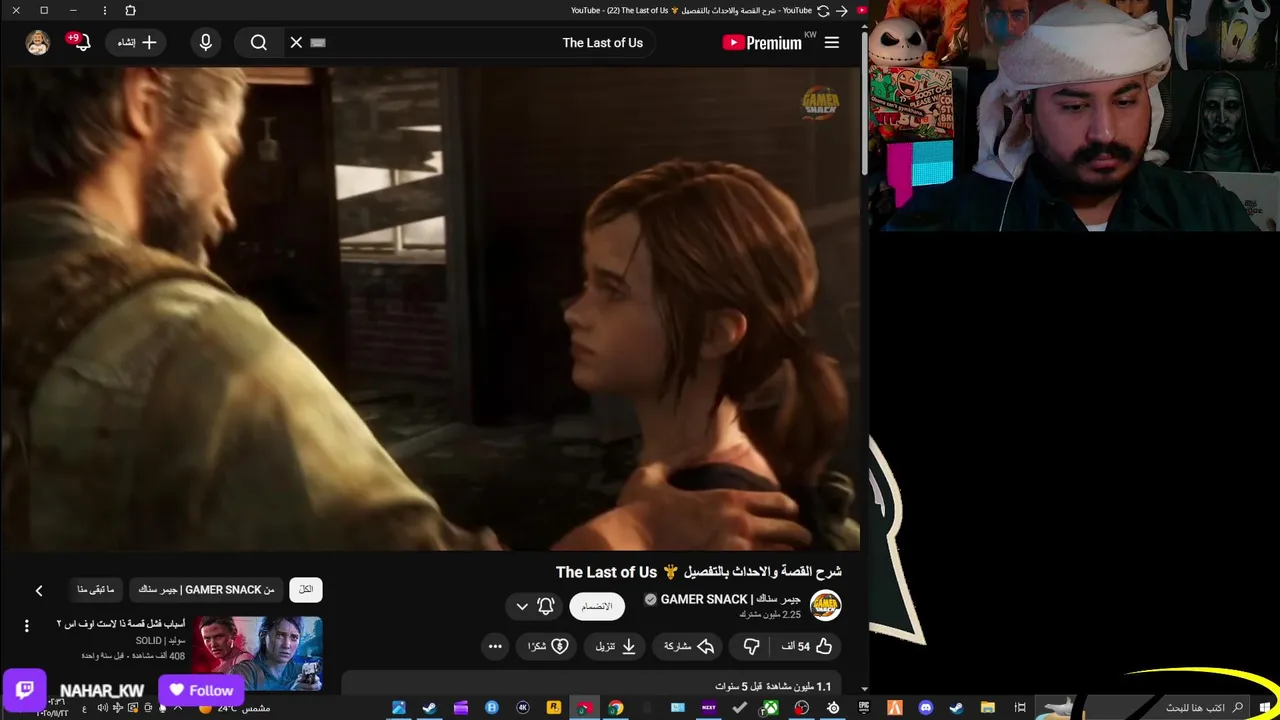Open the notifications bell with 9+ badge
This screenshot has width=1280, height=720.
coord(80,42)
